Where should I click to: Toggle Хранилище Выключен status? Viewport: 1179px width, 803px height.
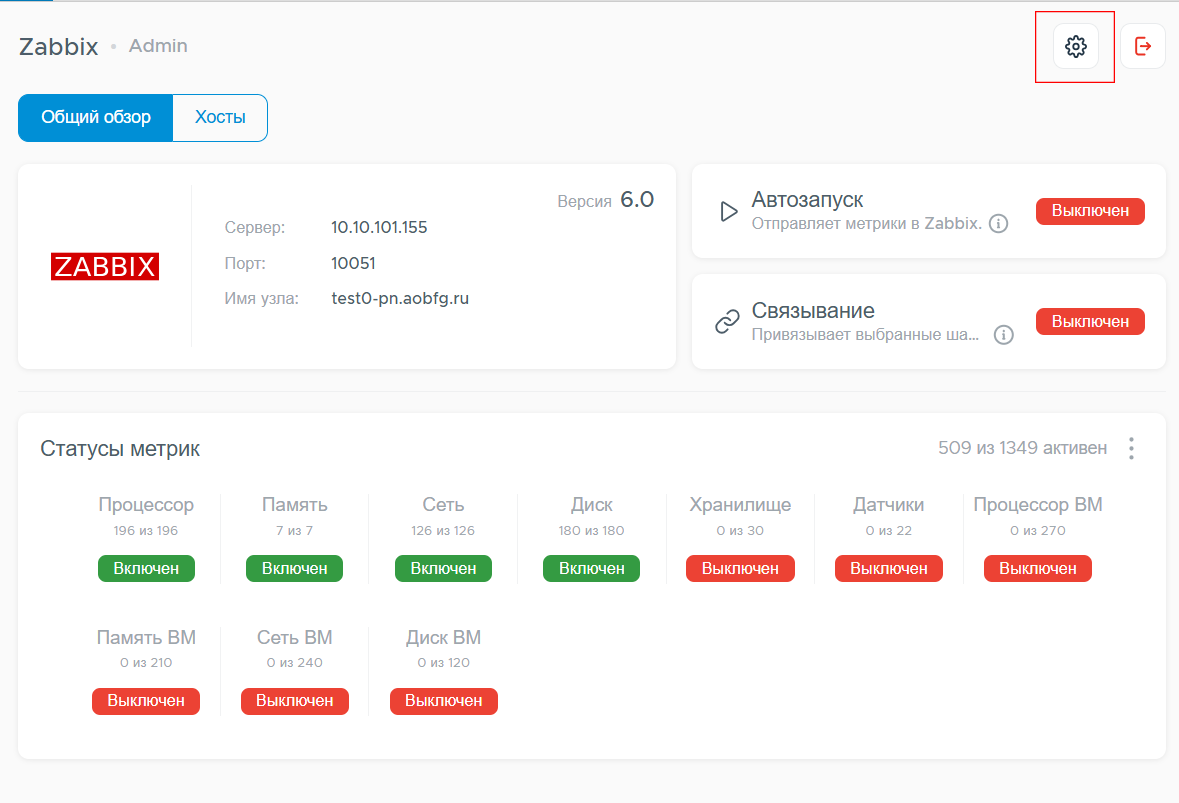pos(740,568)
